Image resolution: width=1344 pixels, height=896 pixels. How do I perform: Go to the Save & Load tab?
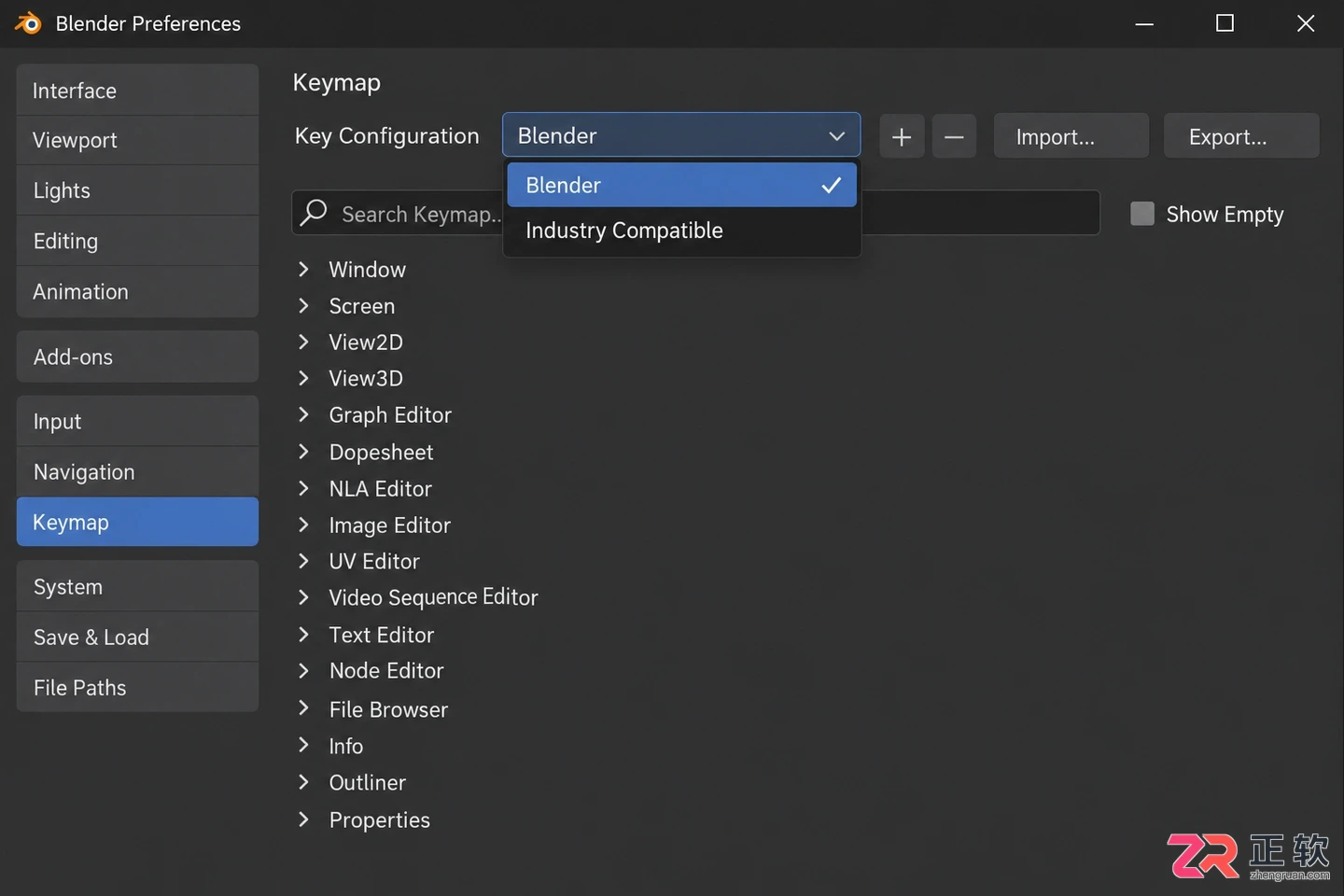tap(137, 637)
